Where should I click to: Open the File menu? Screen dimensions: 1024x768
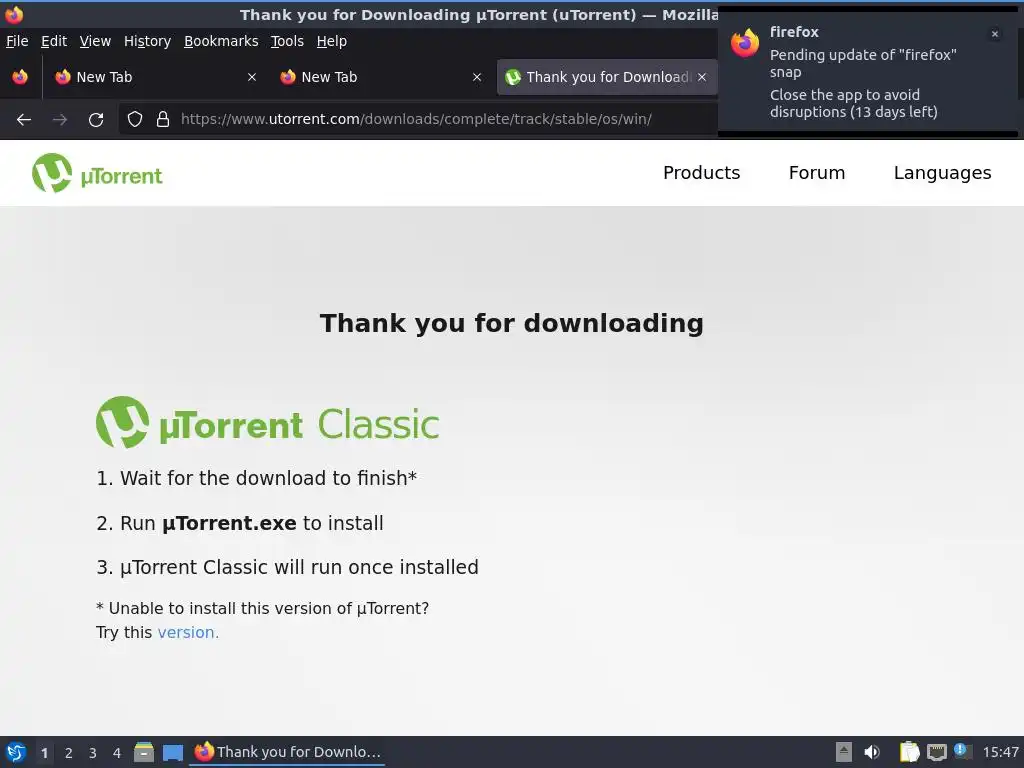[17, 41]
